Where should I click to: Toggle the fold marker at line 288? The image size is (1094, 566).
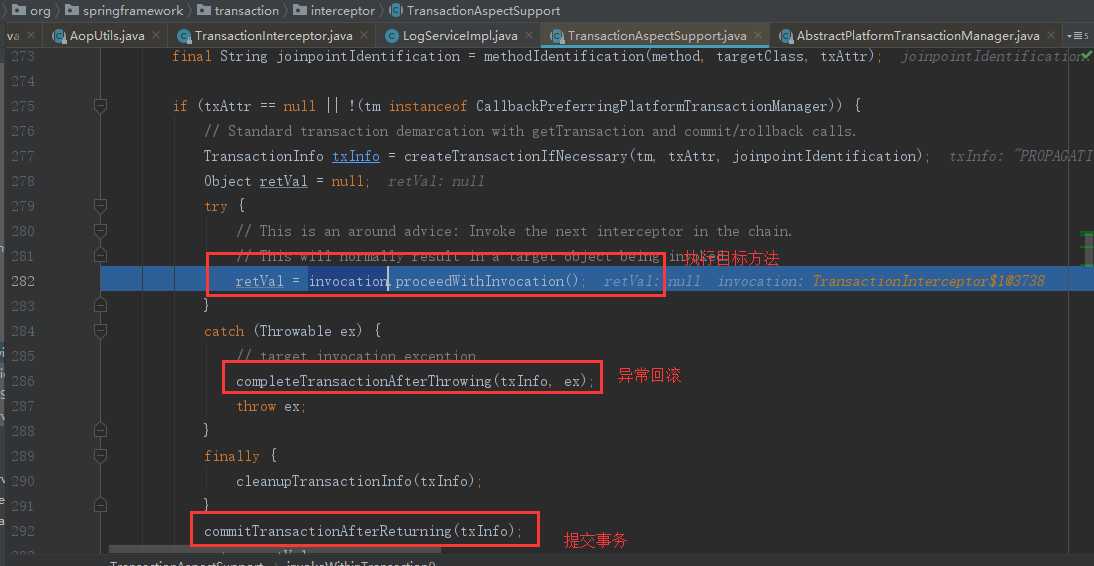(100, 431)
